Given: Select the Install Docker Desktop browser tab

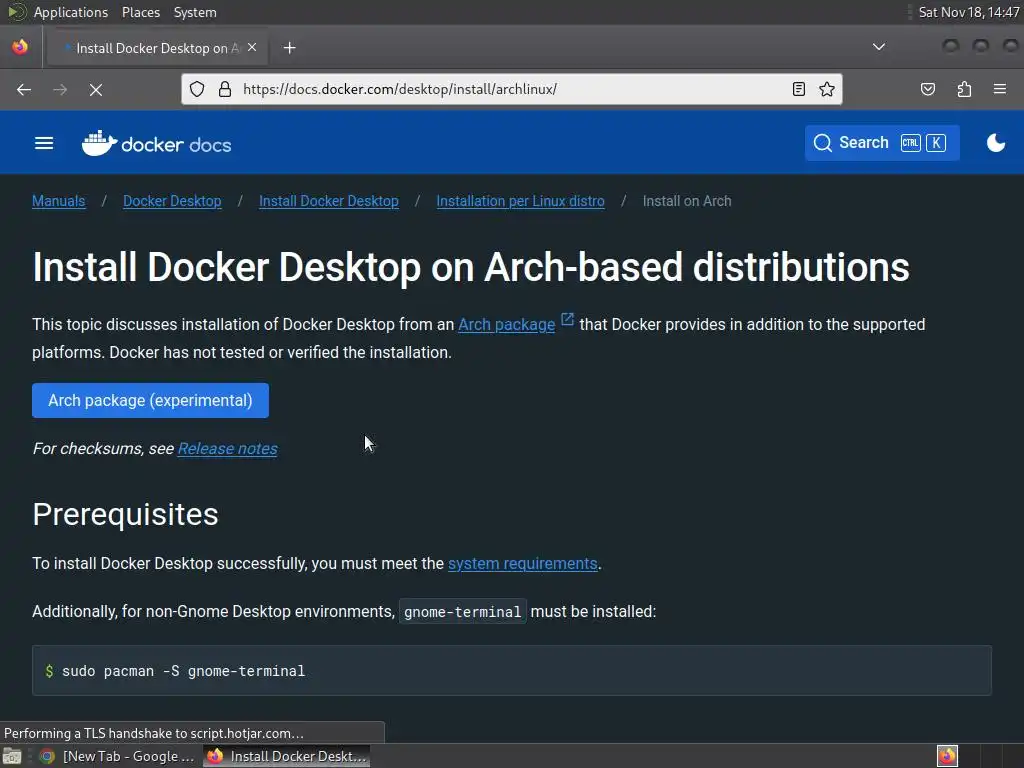Looking at the screenshot, I should click(x=157, y=48).
